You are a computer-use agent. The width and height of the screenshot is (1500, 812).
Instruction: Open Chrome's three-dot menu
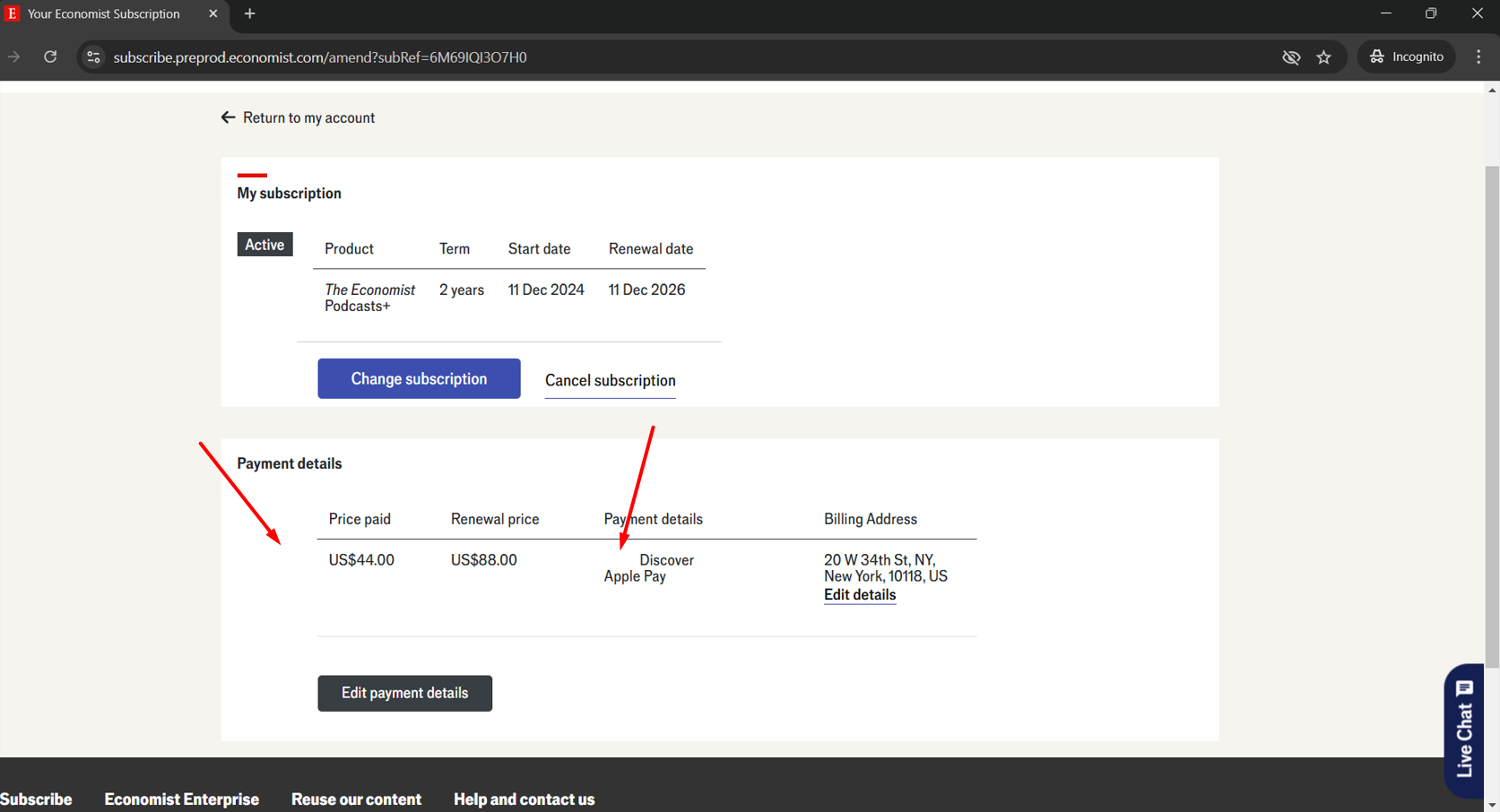(1478, 56)
